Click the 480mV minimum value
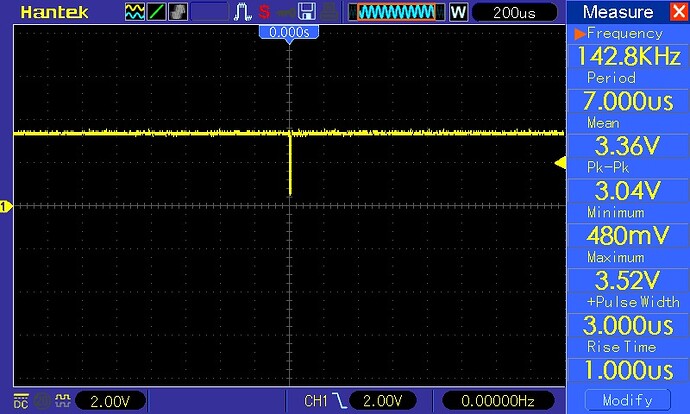This screenshot has width=690, height=414. [x=628, y=235]
